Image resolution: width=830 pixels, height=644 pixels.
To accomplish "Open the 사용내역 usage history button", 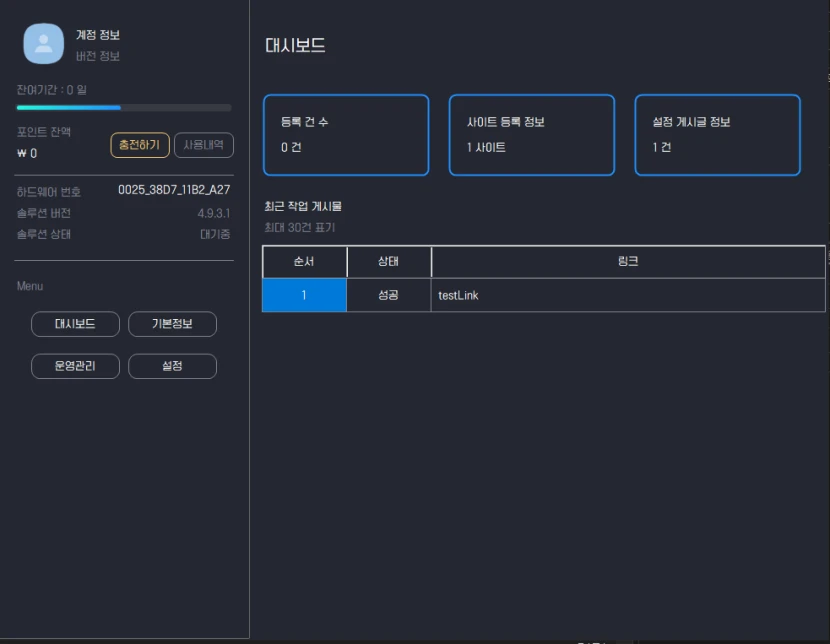I will point(204,145).
